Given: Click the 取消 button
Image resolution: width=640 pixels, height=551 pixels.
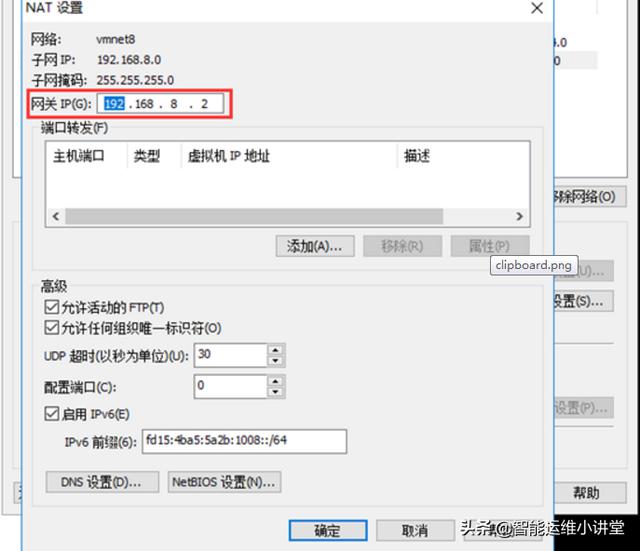Looking at the screenshot, I should (x=415, y=531).
